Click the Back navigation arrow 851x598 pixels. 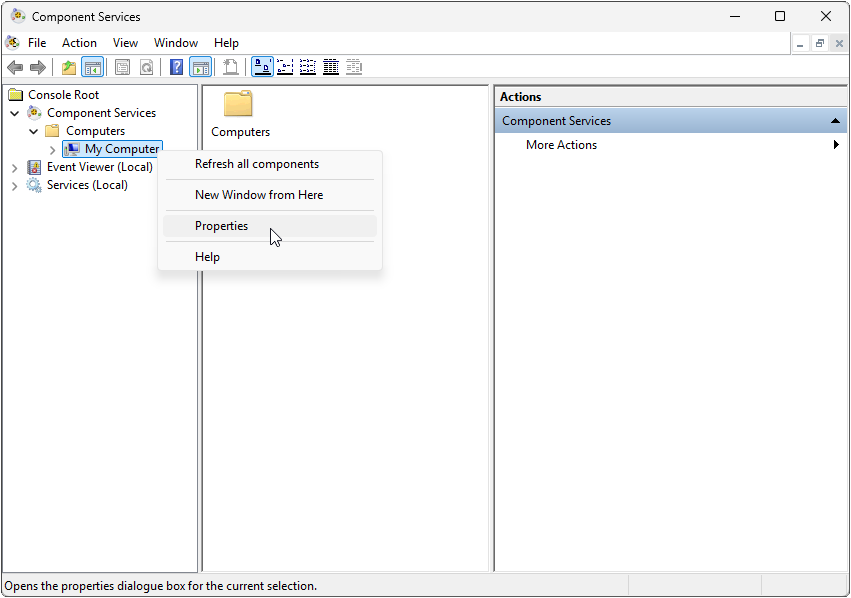(x=15, y=67)
